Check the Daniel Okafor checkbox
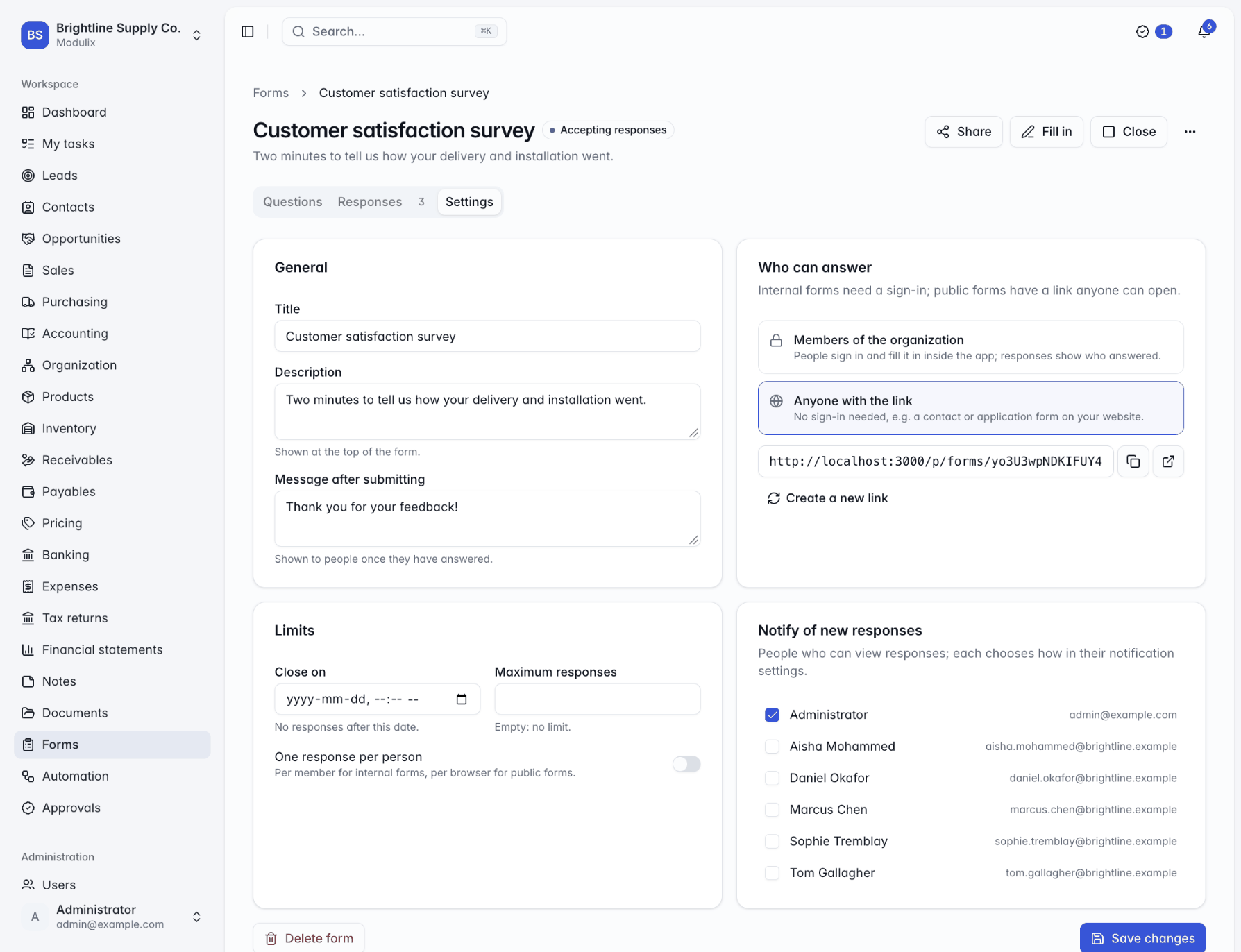Image resolution: width=1241 pixels, height=952 pixels. click(772, 778)
